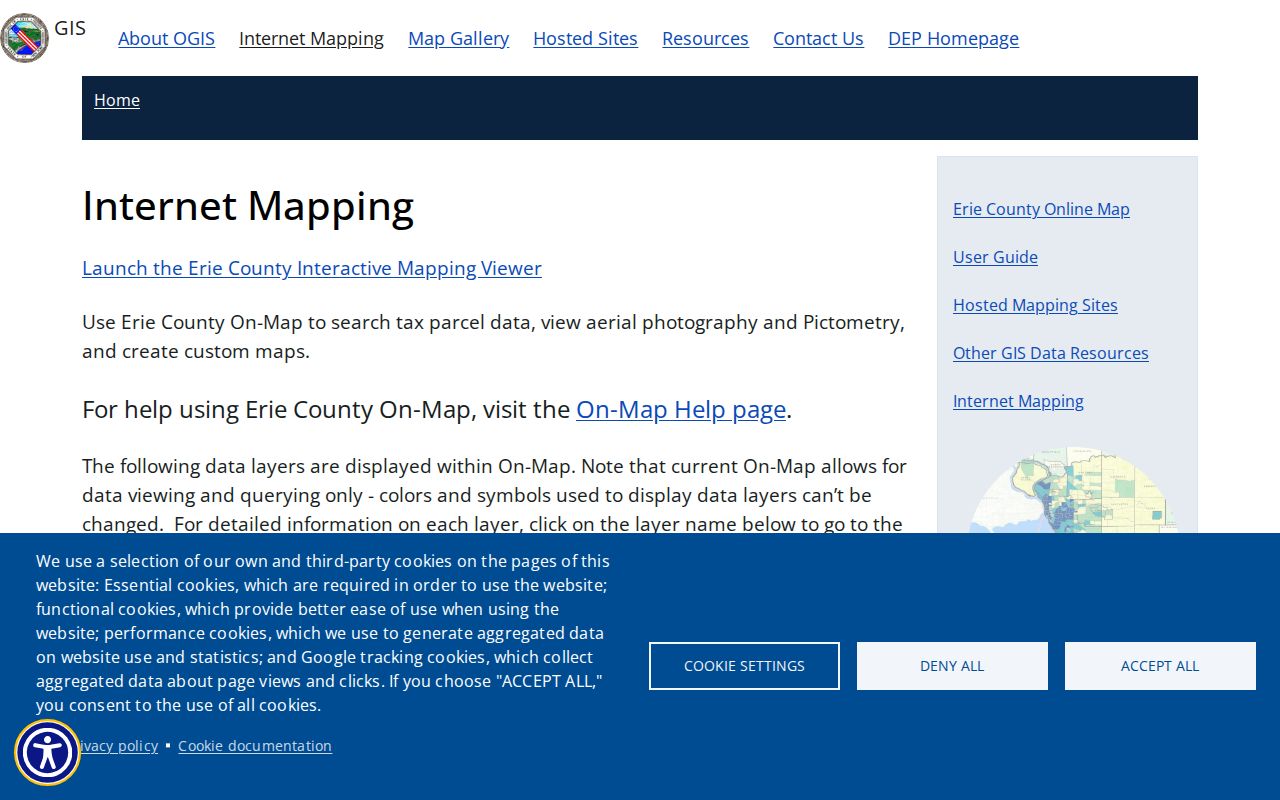This screenshot has height=800, width=1280.
Task: Open the Cookie documentation link
Action: pos(255,746)
